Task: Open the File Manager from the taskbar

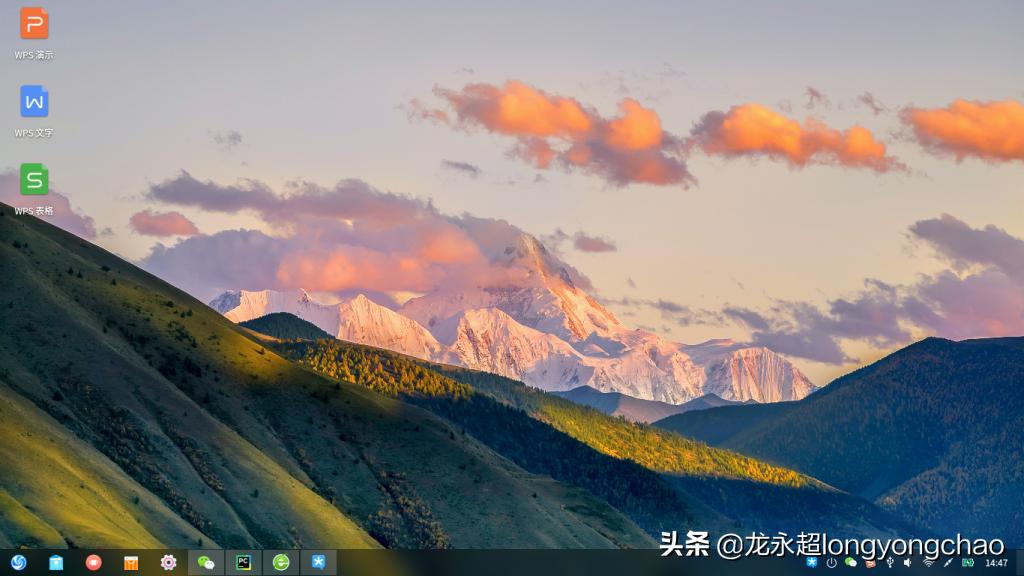Action: point(55,562)
